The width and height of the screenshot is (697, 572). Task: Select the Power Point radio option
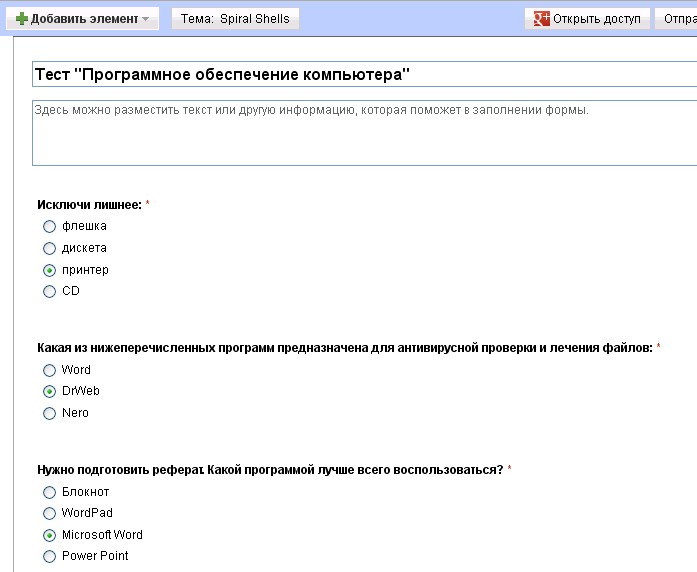coord(49,556)
